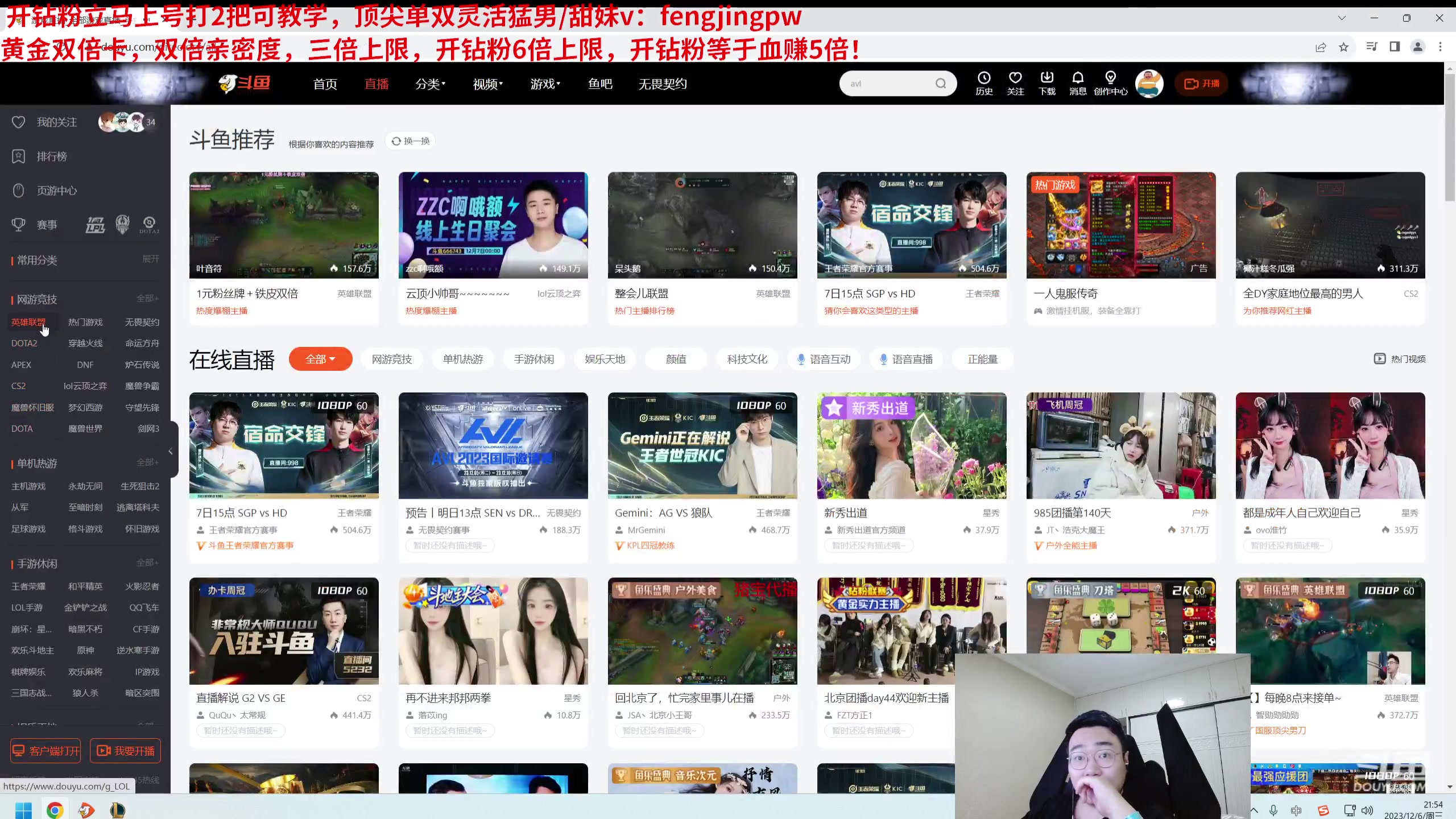This screenshot has width=1456, height=819.
Task: Click the 客户端打开 button
Action: click(45, 751)
